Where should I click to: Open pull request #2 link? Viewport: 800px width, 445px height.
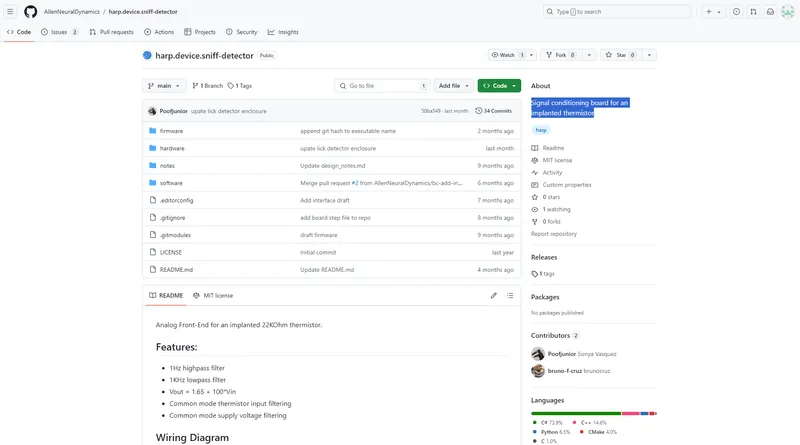(355, 183)
